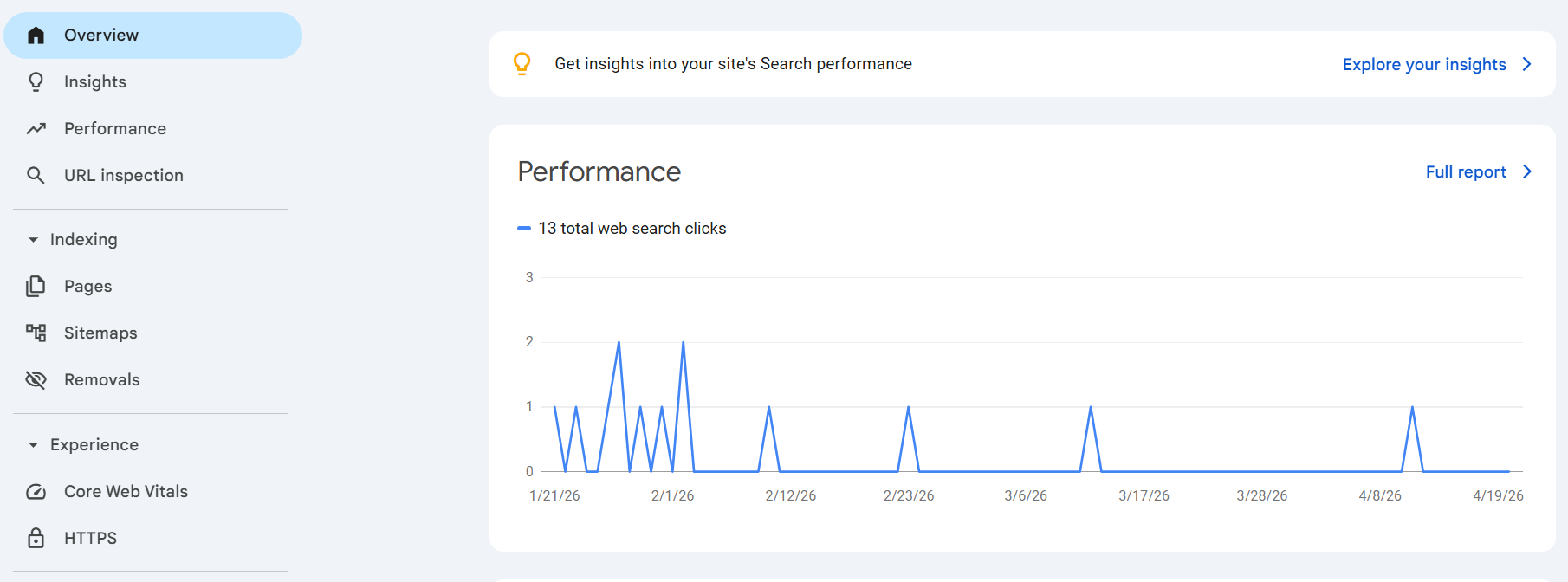Click the Insights lightbulb icon in sidebar
The image size is (1568, 582).
[36, 82]
